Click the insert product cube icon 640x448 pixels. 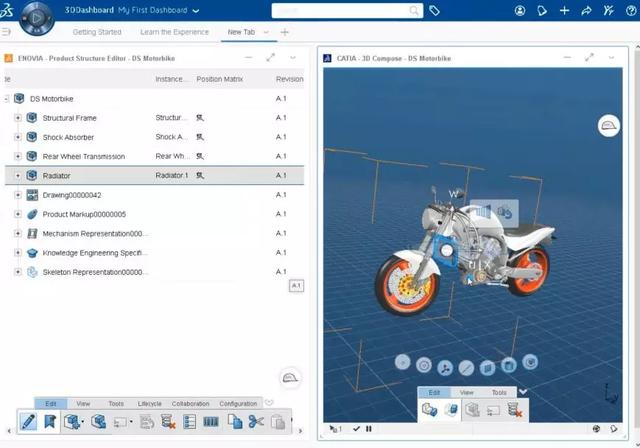point(73,421)
